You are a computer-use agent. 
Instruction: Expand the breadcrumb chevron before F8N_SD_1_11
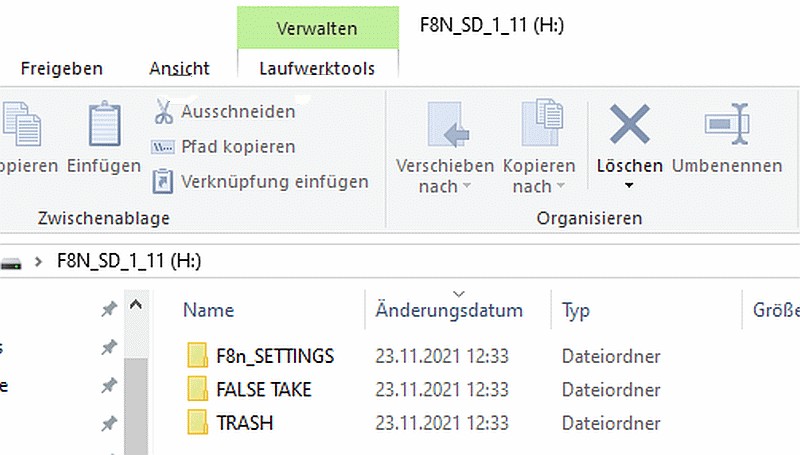click(39, 262)
